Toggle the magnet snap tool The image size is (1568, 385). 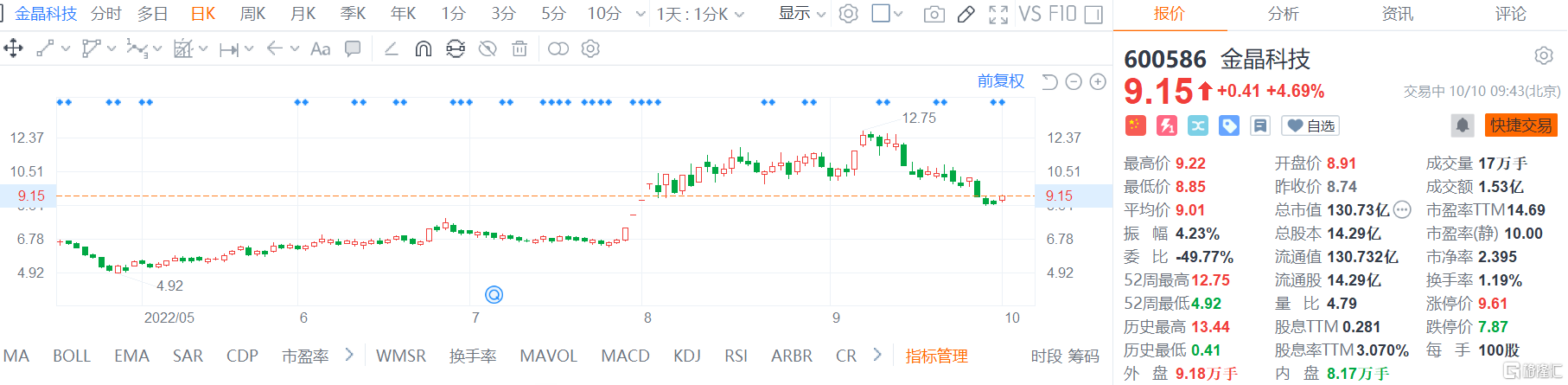pyautogui.click(x=423, y=48)
